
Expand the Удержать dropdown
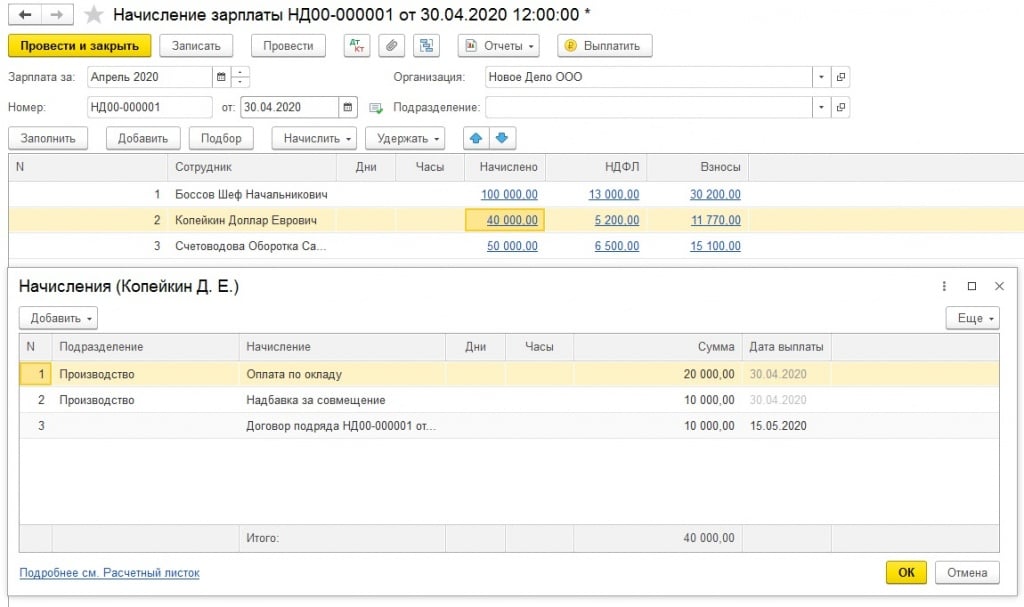[x=404, y=138]
